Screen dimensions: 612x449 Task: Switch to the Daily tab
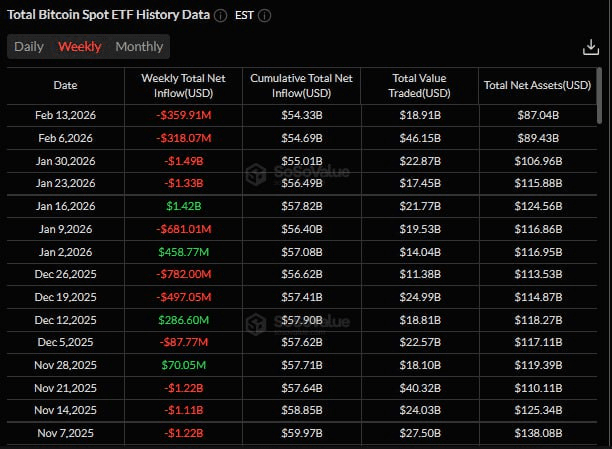pyautogui.click(x=29, y=47)
